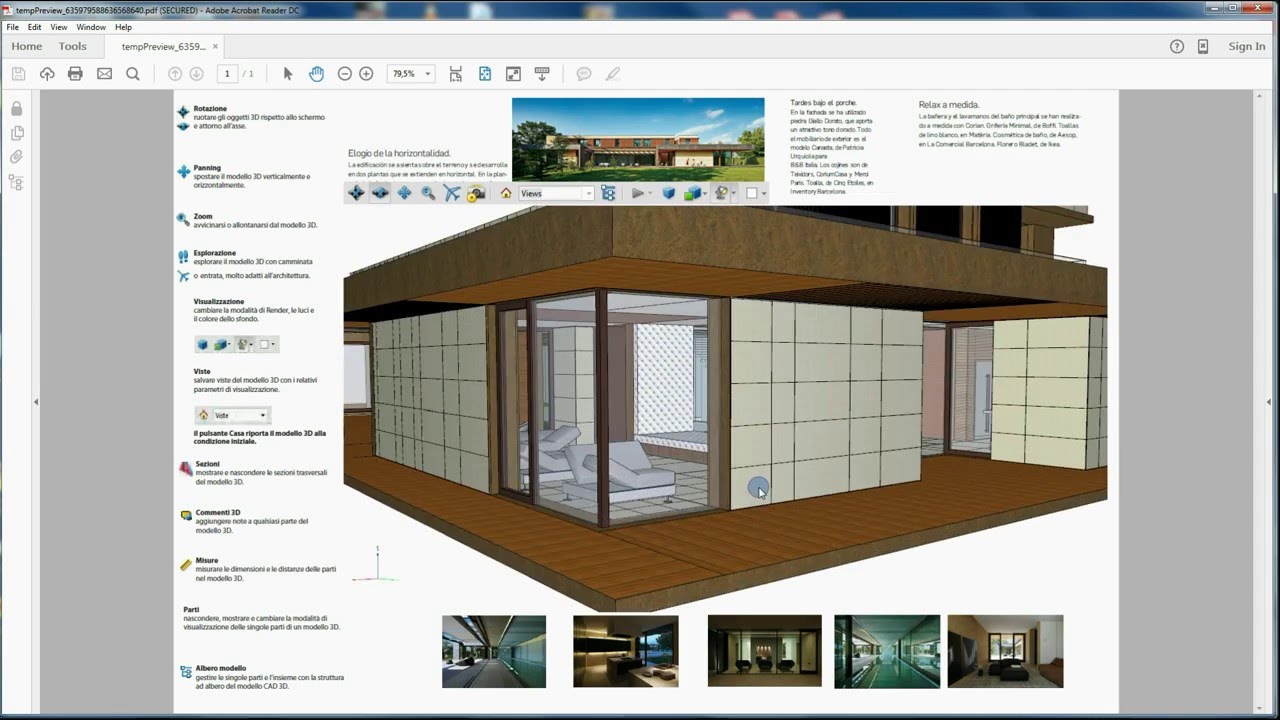Screen dimensions: 1280x720
Task: Select the 3D Zoom tool
Action: click(x=428, y=193)
